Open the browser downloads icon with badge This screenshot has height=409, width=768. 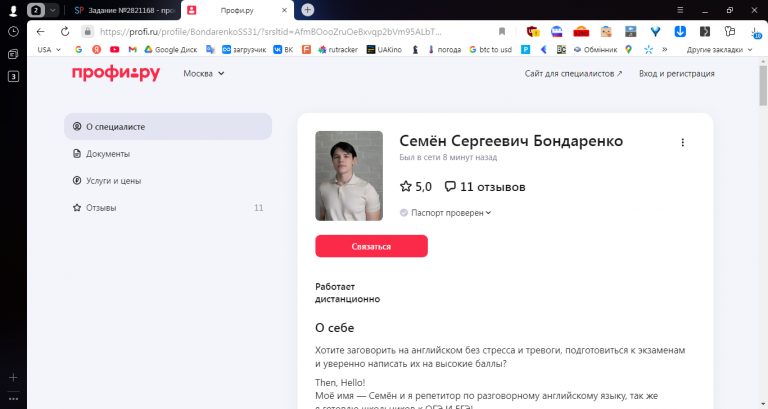click(755, 32)
